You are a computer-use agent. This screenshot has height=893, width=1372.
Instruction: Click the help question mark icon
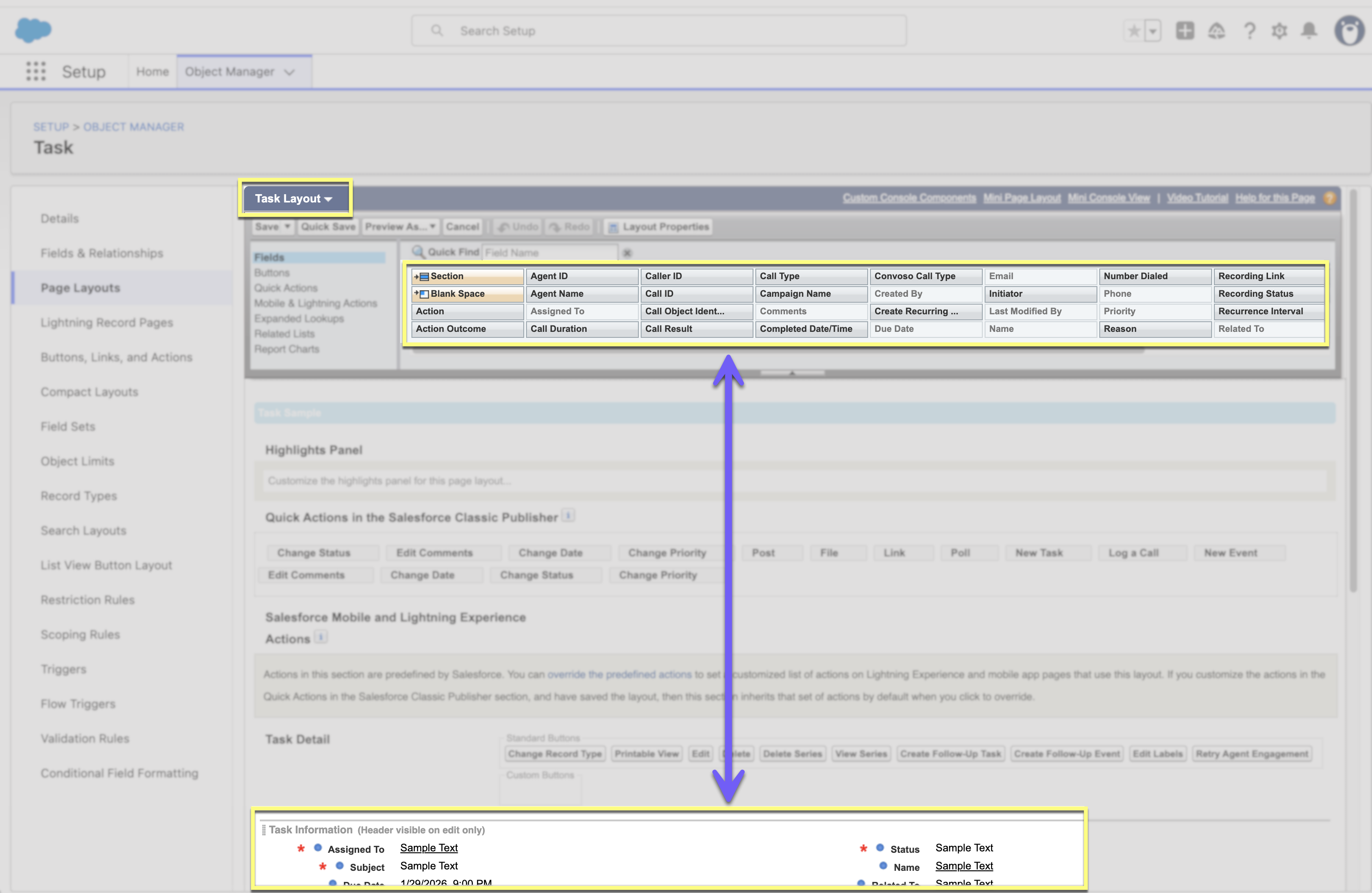[x=1249, y=31]
